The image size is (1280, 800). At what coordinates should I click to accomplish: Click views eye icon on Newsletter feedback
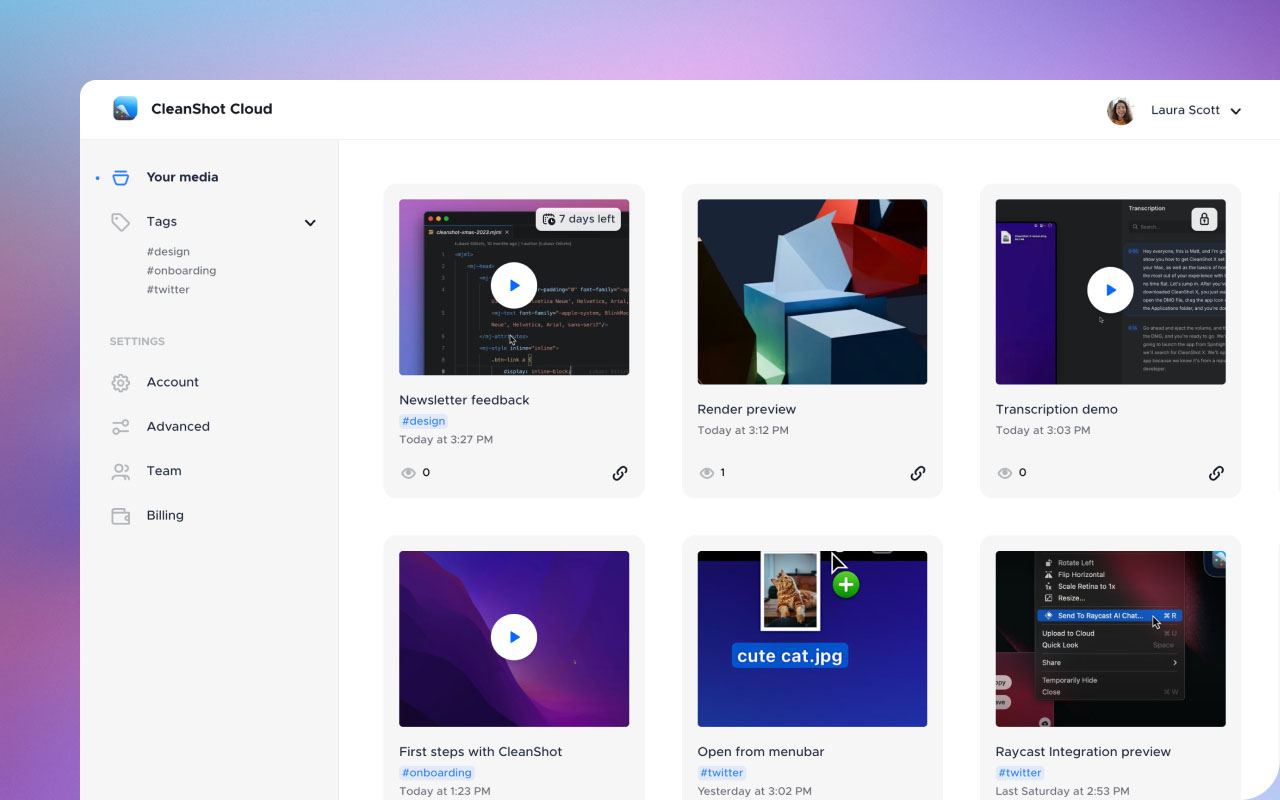(x=408, y=473)
